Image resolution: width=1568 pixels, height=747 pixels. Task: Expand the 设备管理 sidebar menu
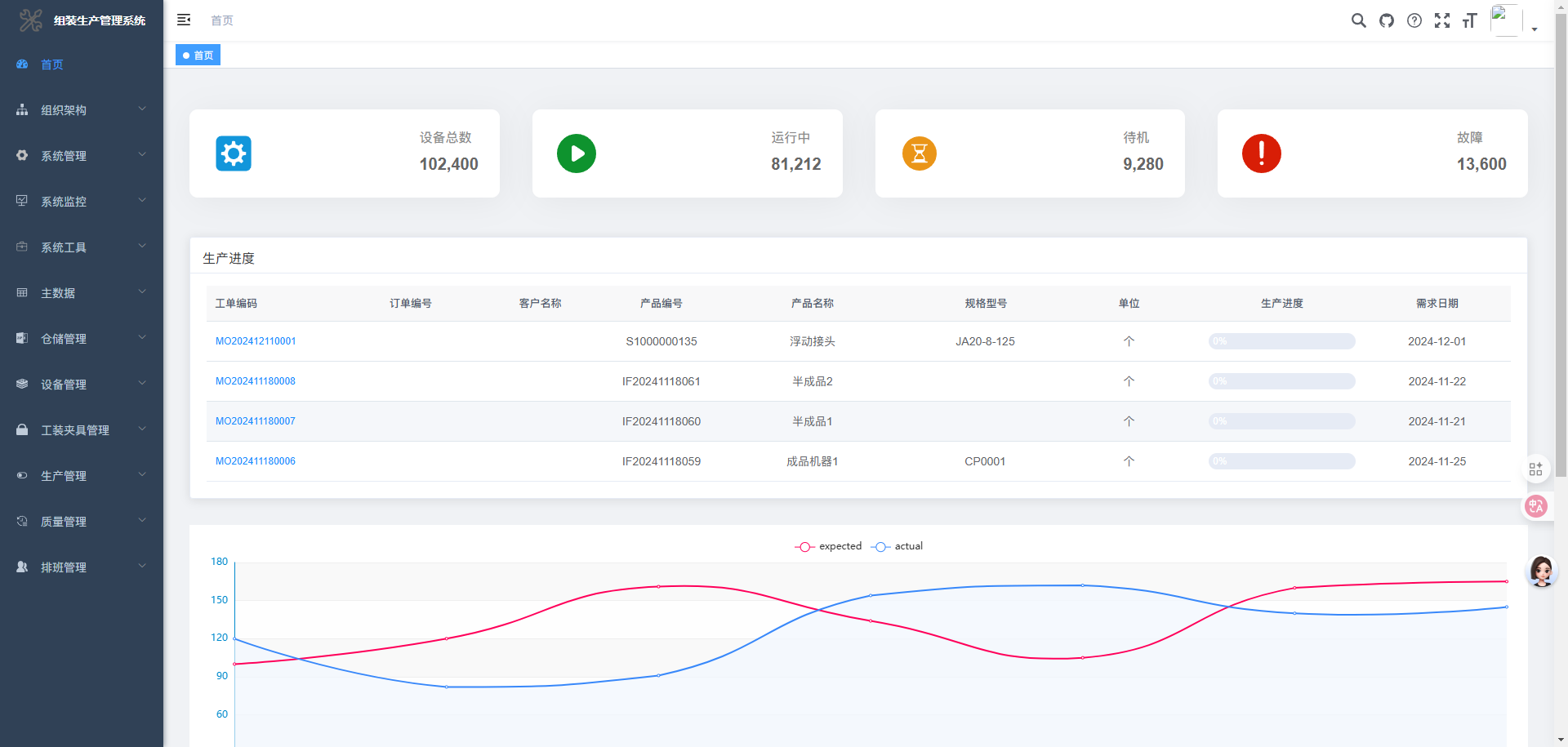(x=81, y=385)
